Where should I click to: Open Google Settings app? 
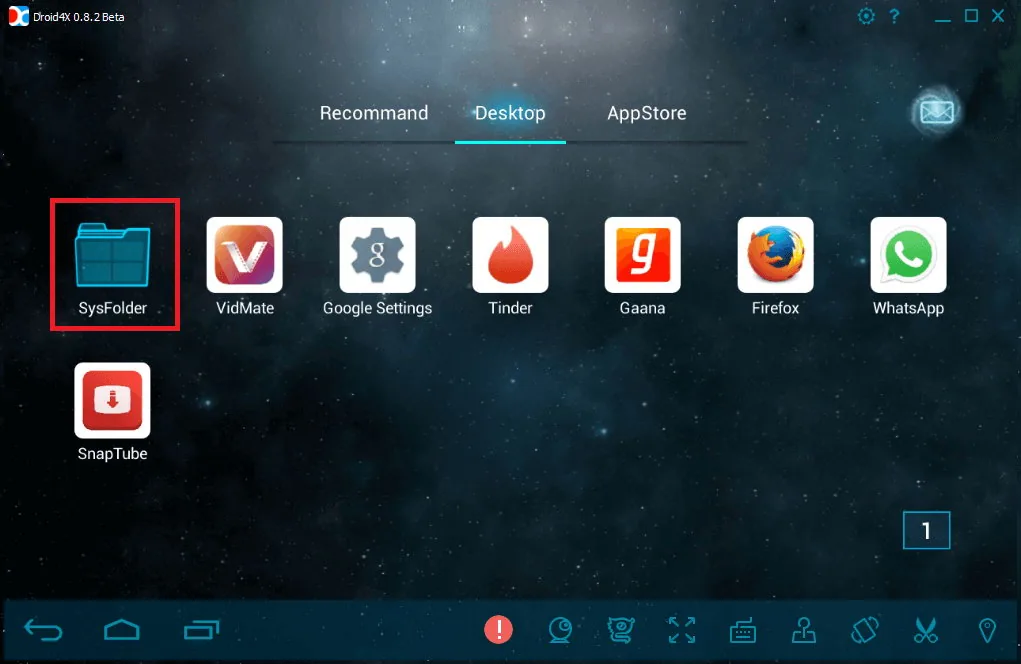coord(378,255)
